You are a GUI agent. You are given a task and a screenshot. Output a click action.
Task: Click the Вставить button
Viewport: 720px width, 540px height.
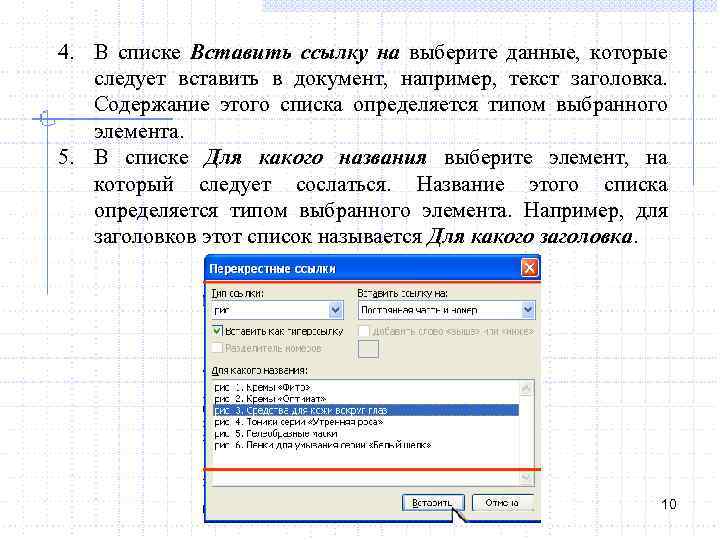[x=433, y=503]
